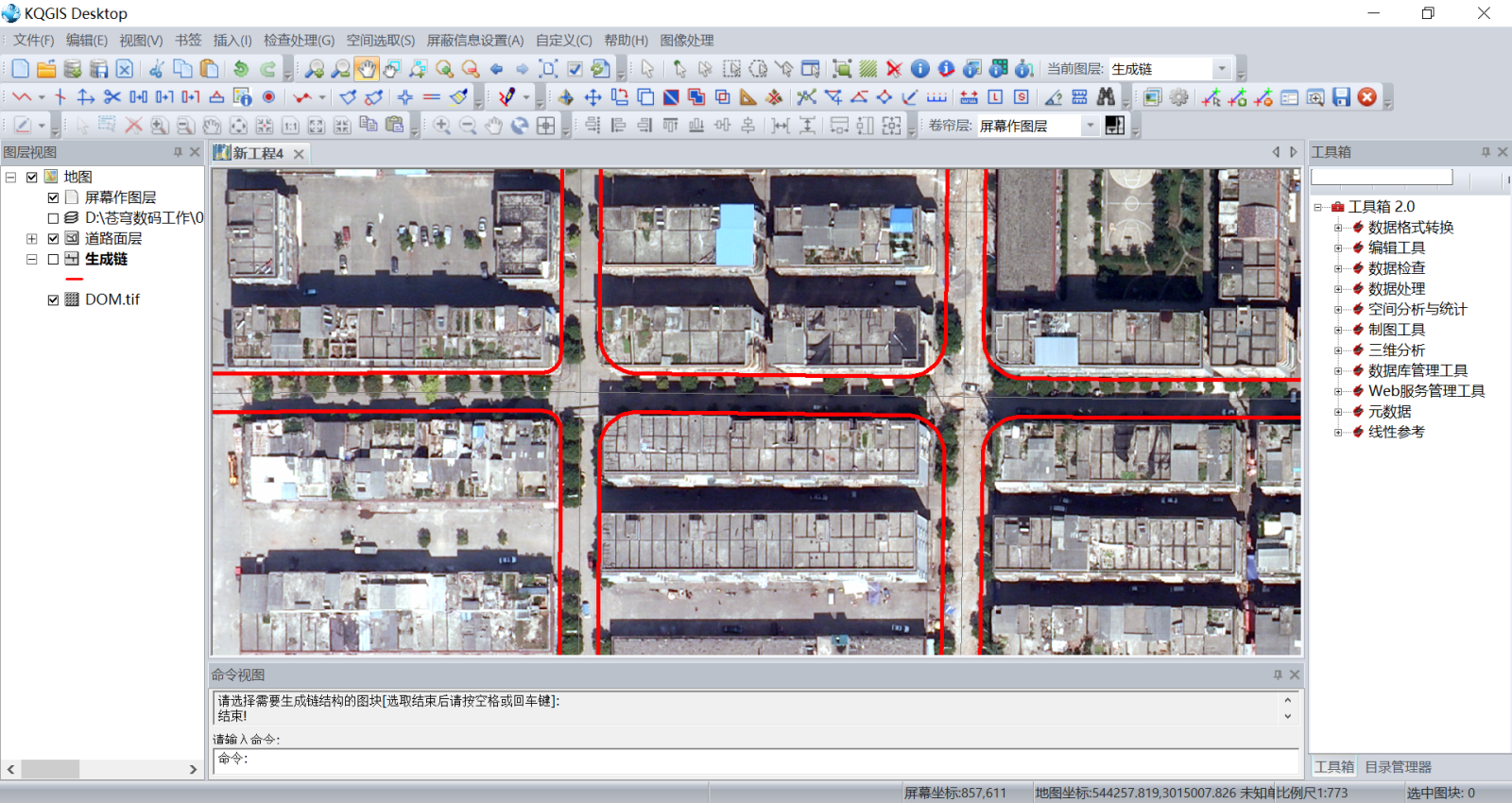Screen dimensions: 1512x803
Task: Open the 卷帘层 layer dropdown
Action: [x=1090, y=126]
